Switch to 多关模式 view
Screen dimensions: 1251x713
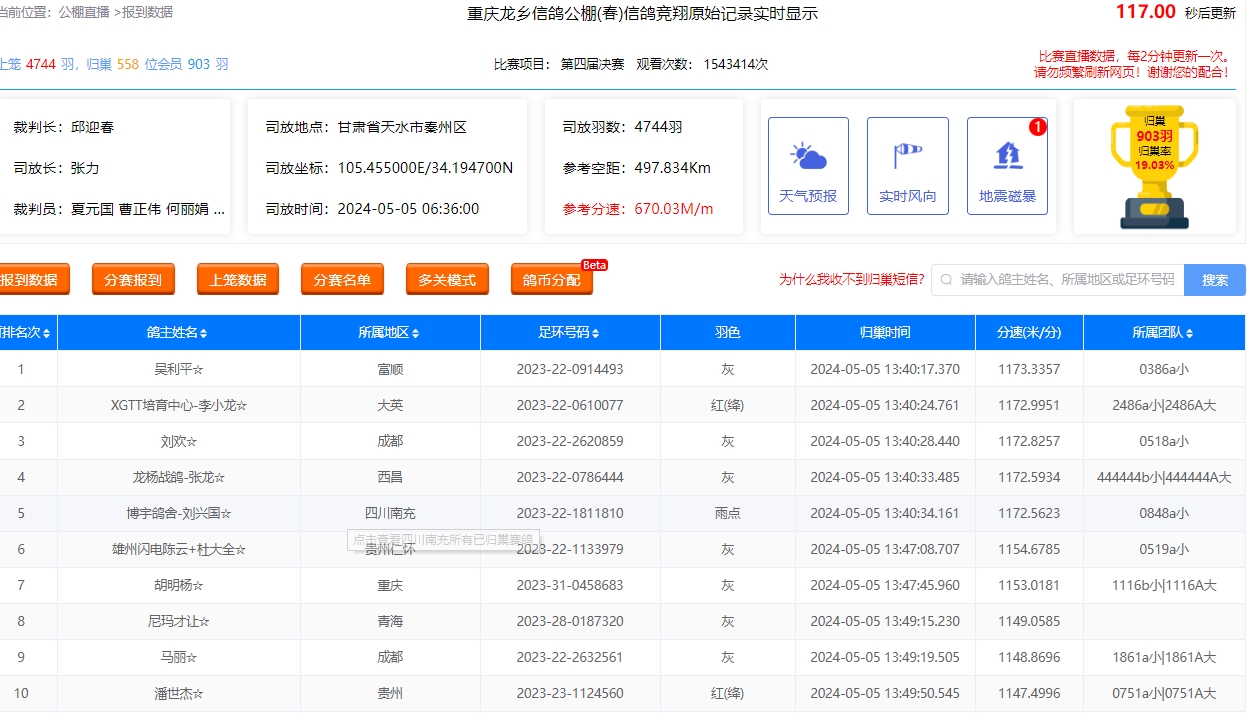click(x=447, y=280)
